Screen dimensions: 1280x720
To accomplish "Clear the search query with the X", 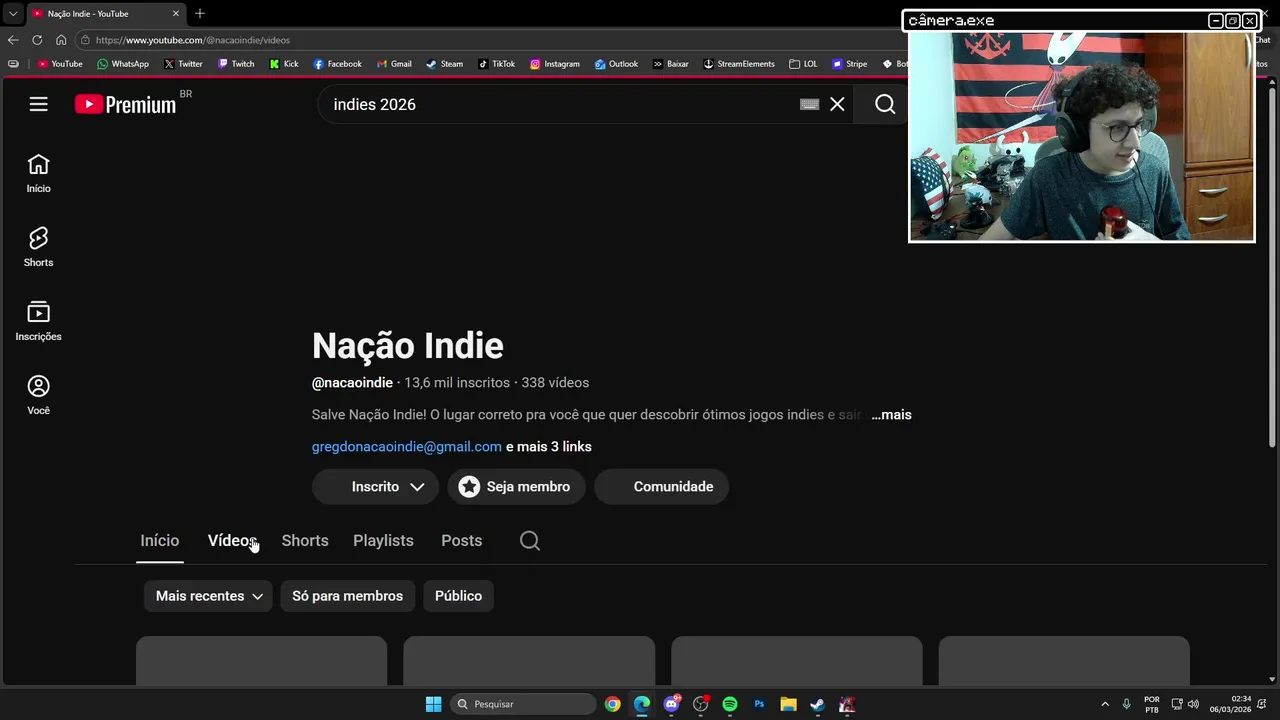I will [837, 104].
